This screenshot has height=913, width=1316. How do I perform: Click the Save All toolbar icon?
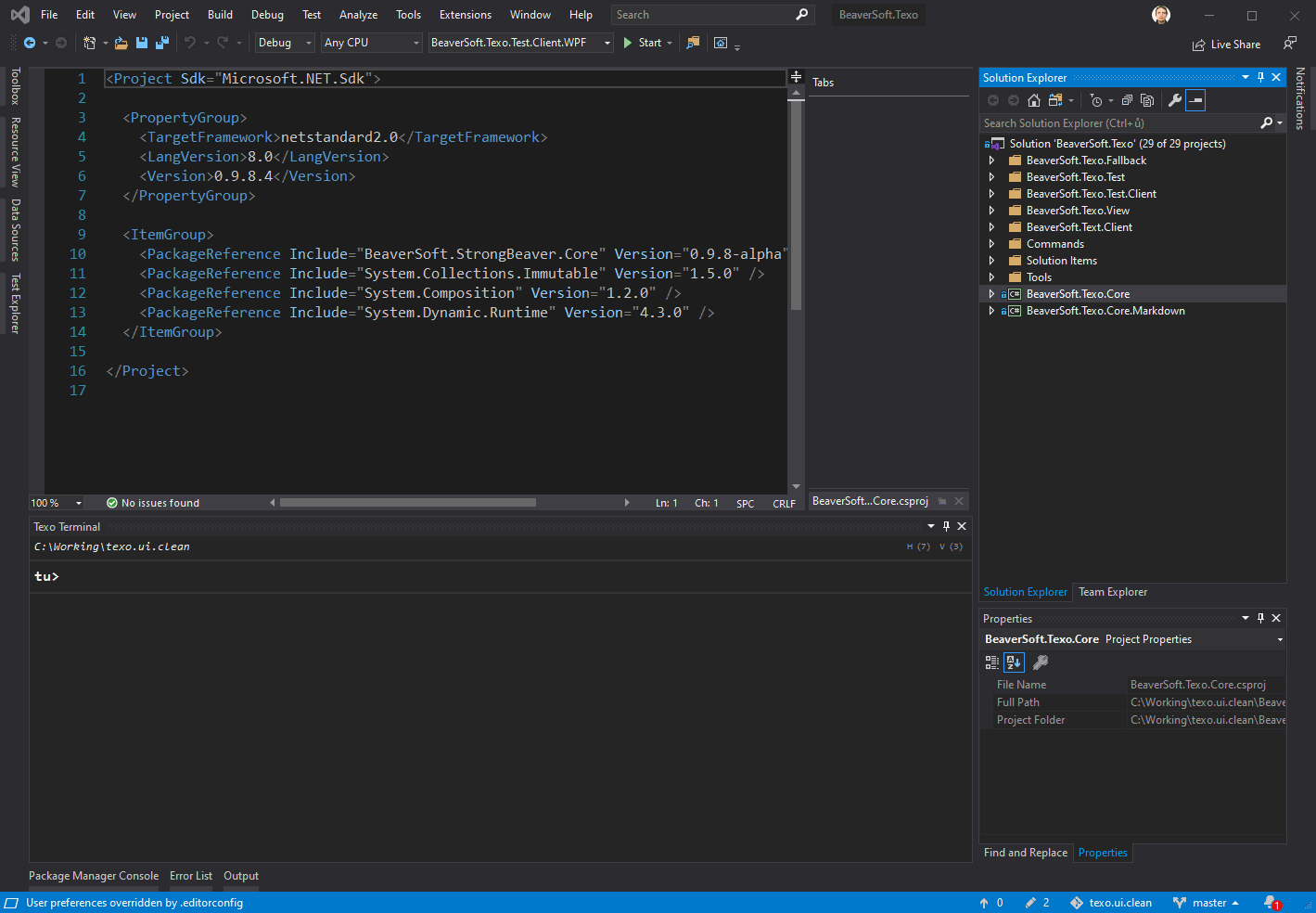(x=162, y=43)
